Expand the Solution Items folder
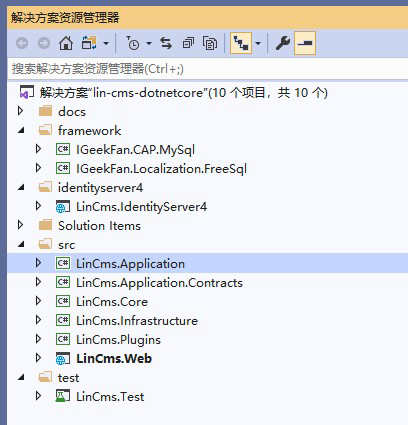The height and width of the screenshot is (425, 408). point(20,225)
